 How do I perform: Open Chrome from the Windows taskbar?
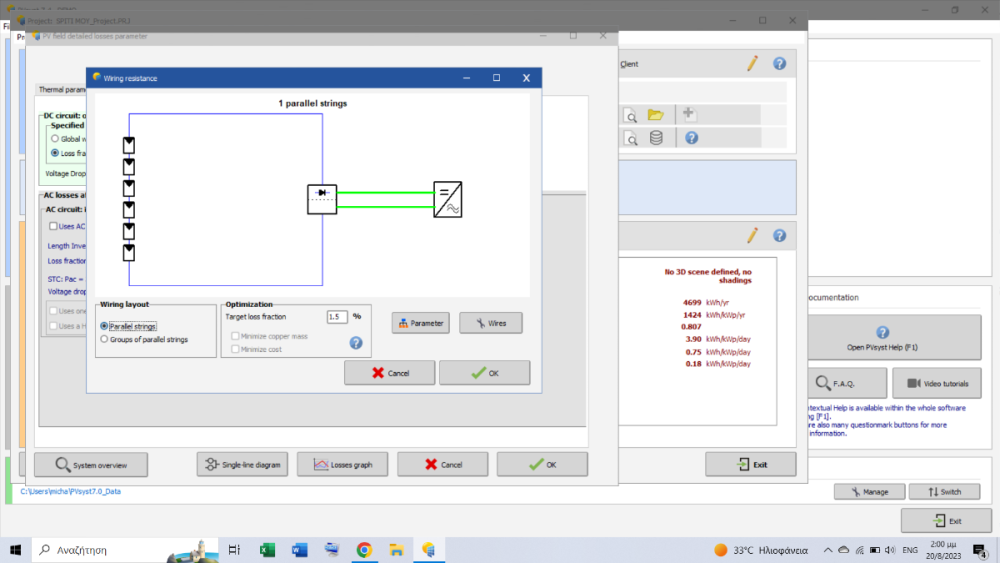coord(364,550)
